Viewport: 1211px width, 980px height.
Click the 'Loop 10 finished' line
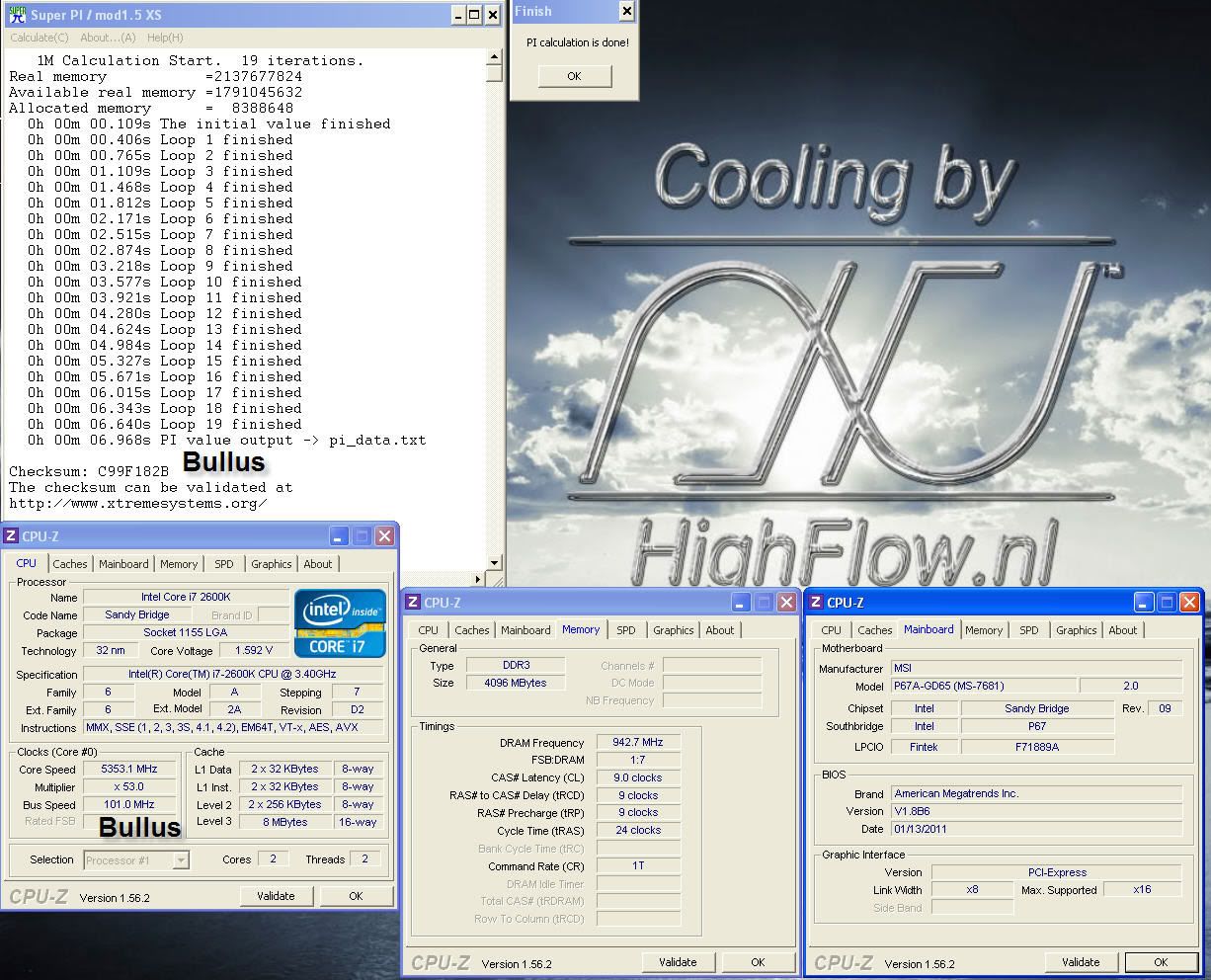pyautogui.click(x=231, y=282)
